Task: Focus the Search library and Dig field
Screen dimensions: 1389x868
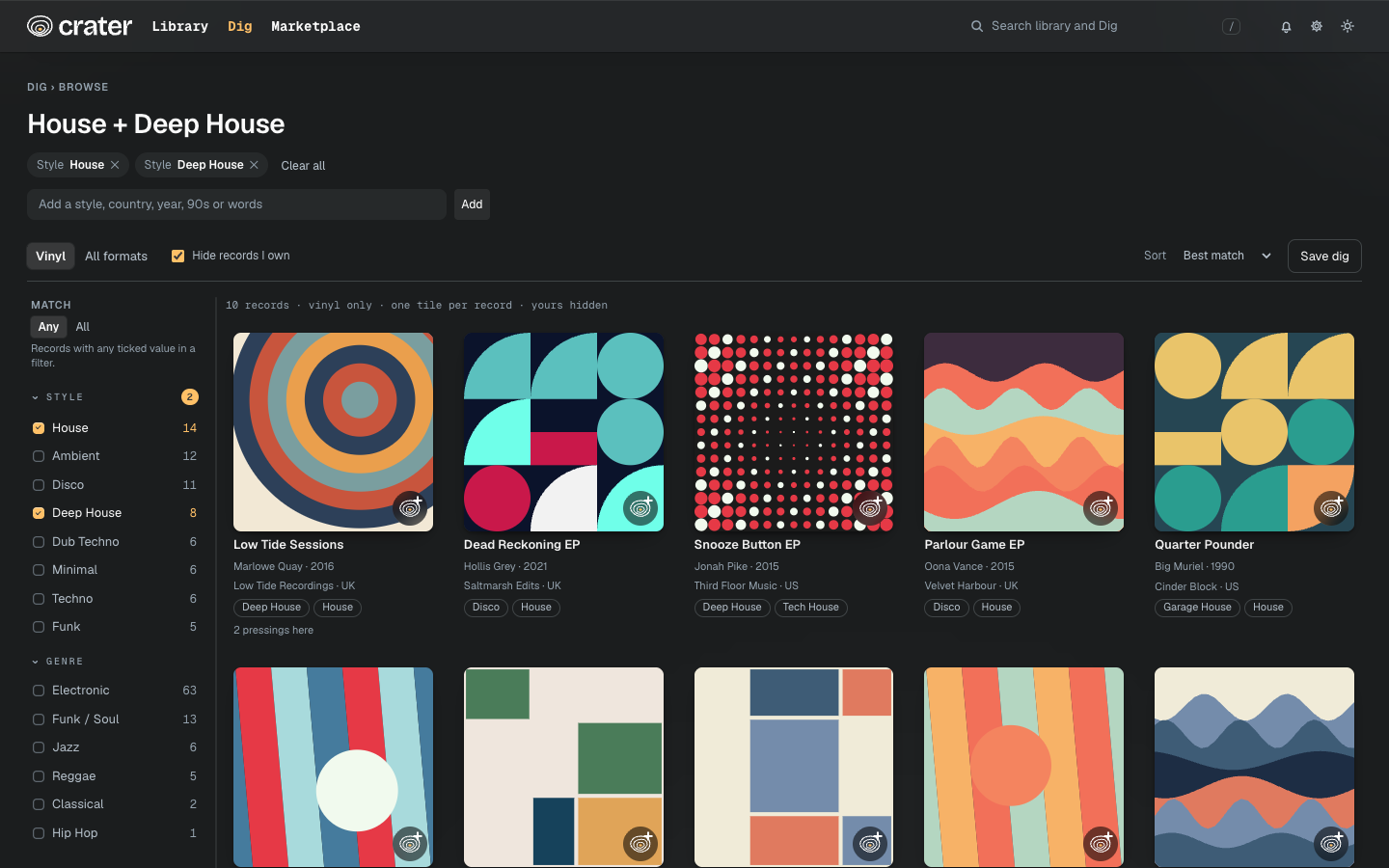Action: [x=1104, y=26]
